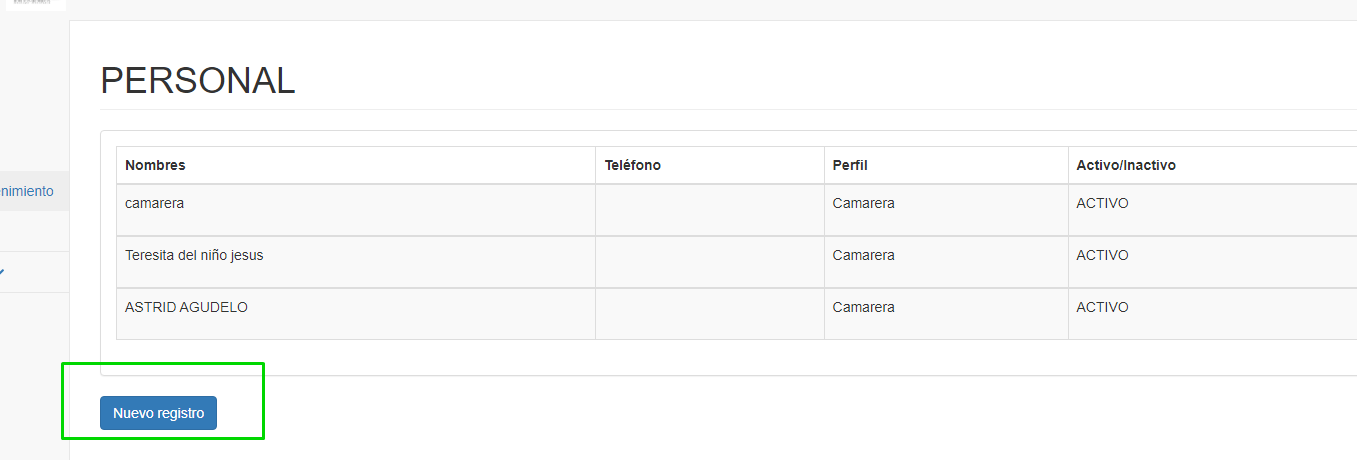
Task: Click ACTIVO status in the camarera row
Action: pos(1102,203)
